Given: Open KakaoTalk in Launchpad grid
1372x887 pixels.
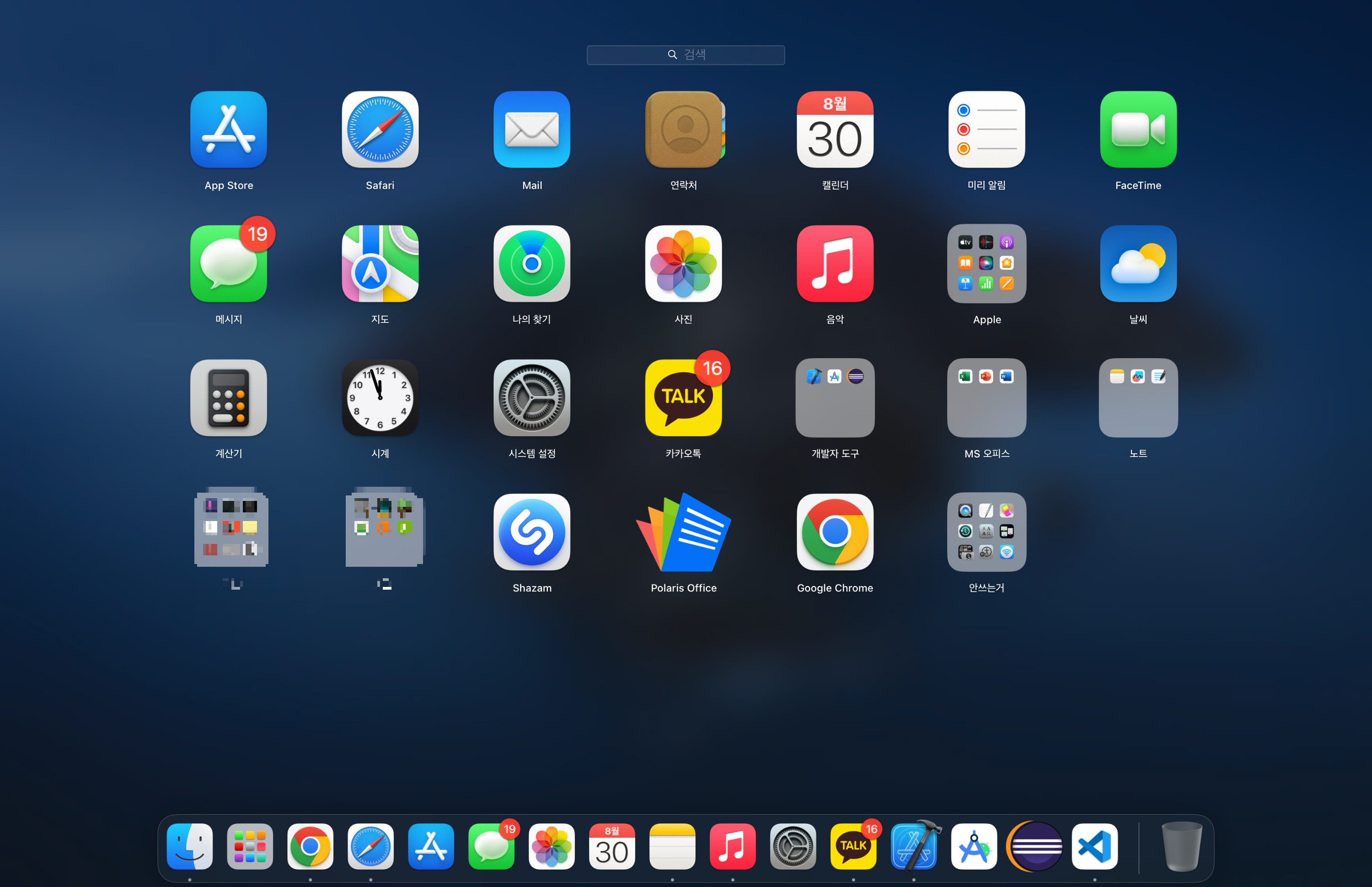Looking at the screenshot, I should pyautogui.click(x=683, y=398).
